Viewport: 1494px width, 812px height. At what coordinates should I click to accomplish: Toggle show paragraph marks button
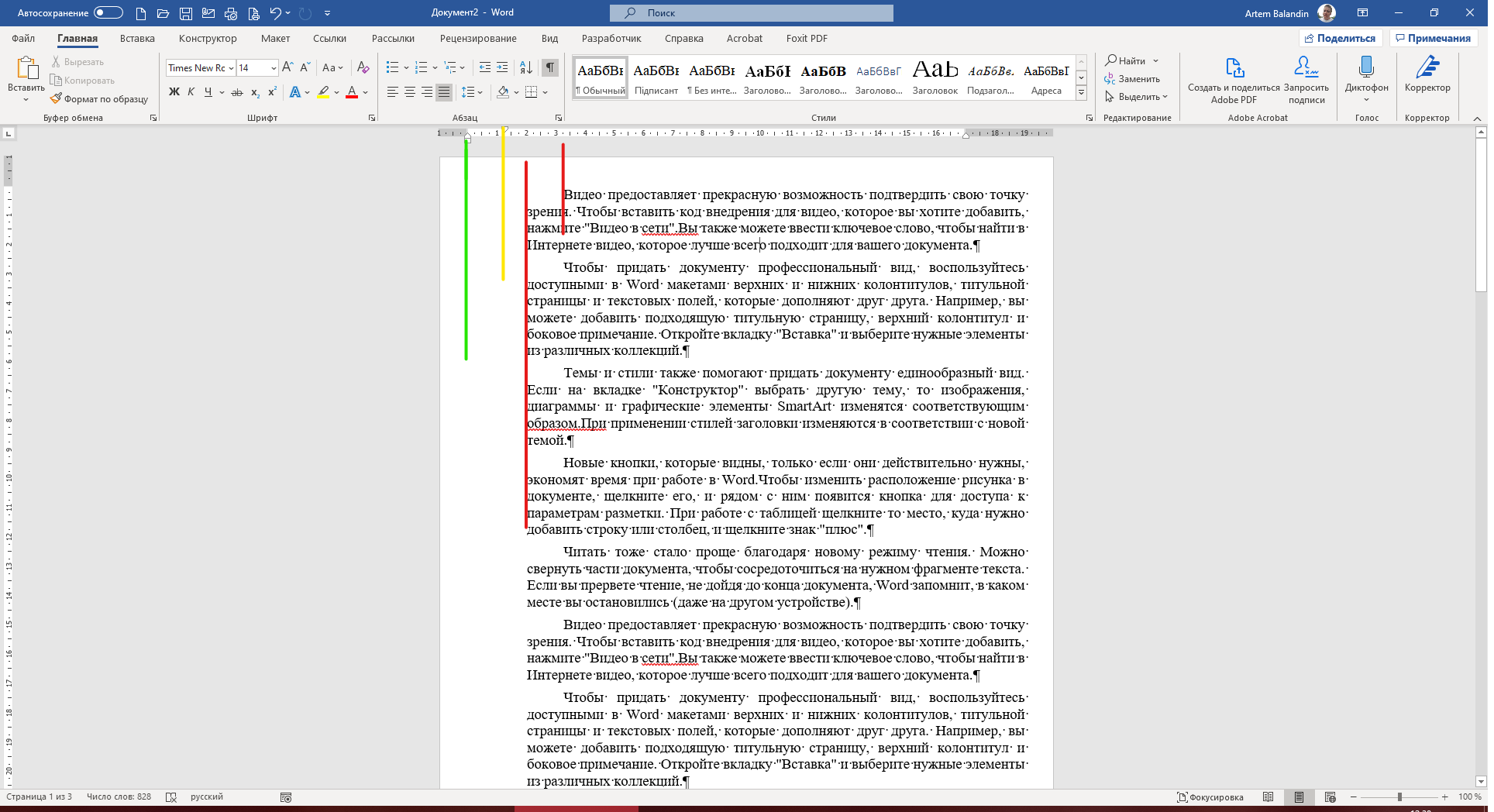(549, 67)
